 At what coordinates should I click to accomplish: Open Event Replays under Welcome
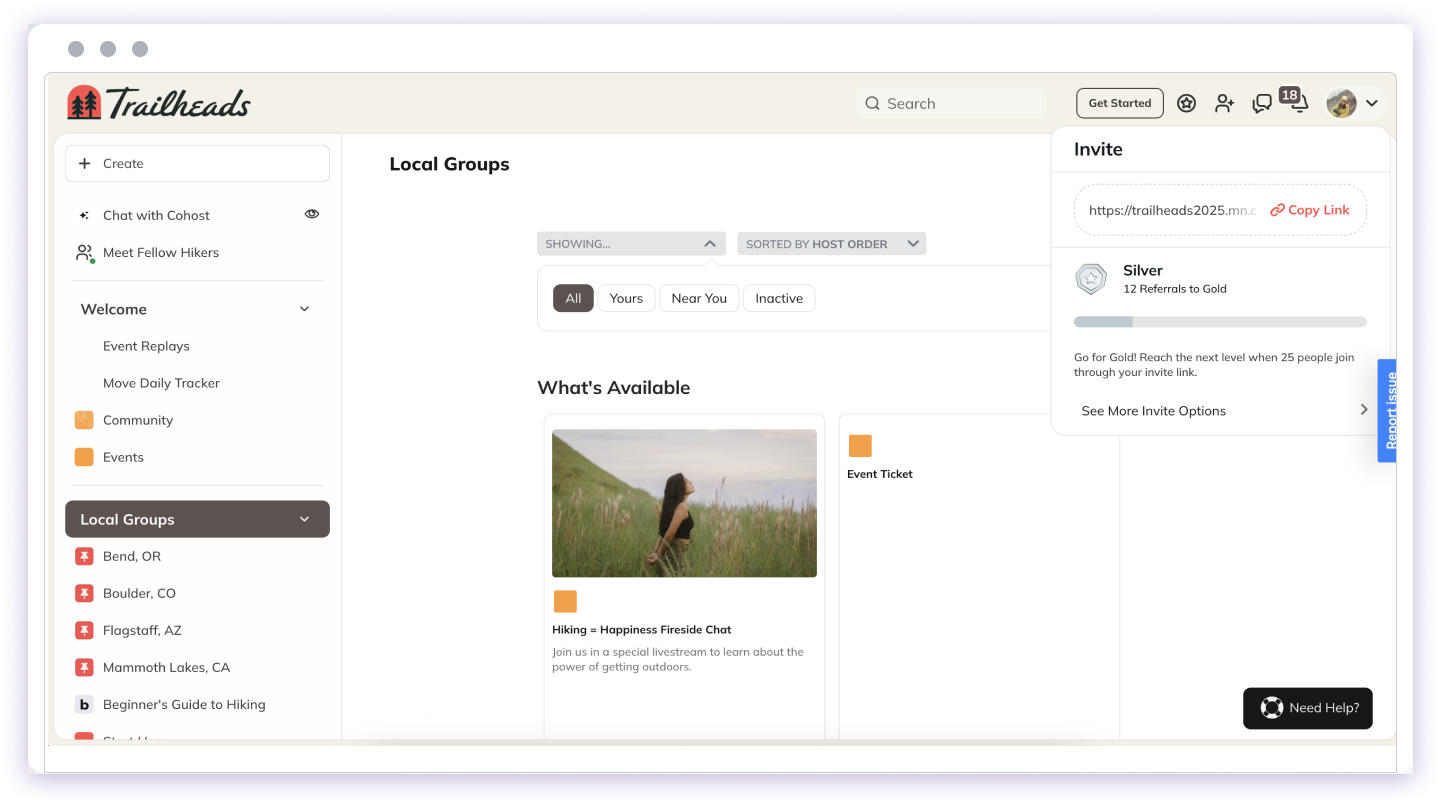146,345
